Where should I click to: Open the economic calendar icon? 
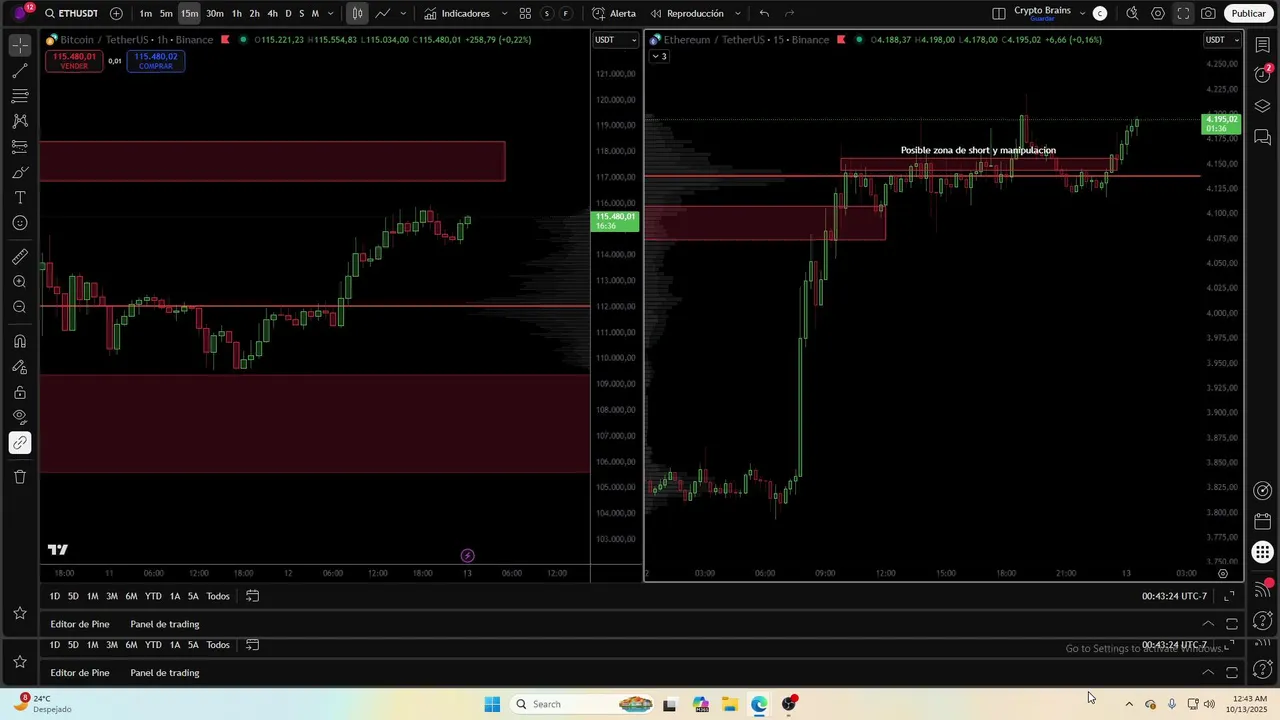point(1263,522)
